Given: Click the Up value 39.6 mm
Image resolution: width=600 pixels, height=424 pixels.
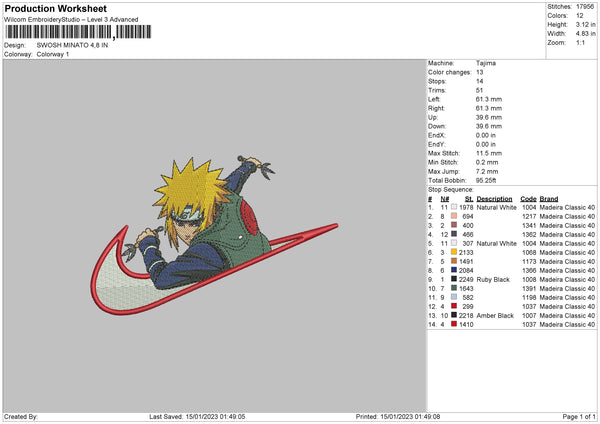Looking at the screenshot, I should 489,117.
